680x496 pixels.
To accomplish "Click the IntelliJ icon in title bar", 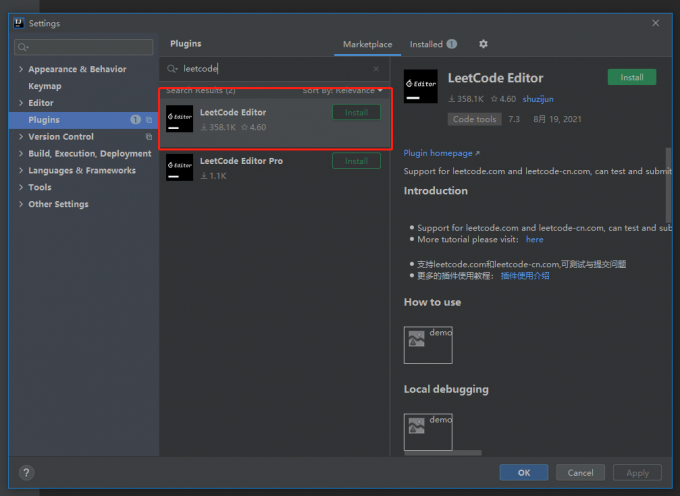I will click(x=19, y=23).
